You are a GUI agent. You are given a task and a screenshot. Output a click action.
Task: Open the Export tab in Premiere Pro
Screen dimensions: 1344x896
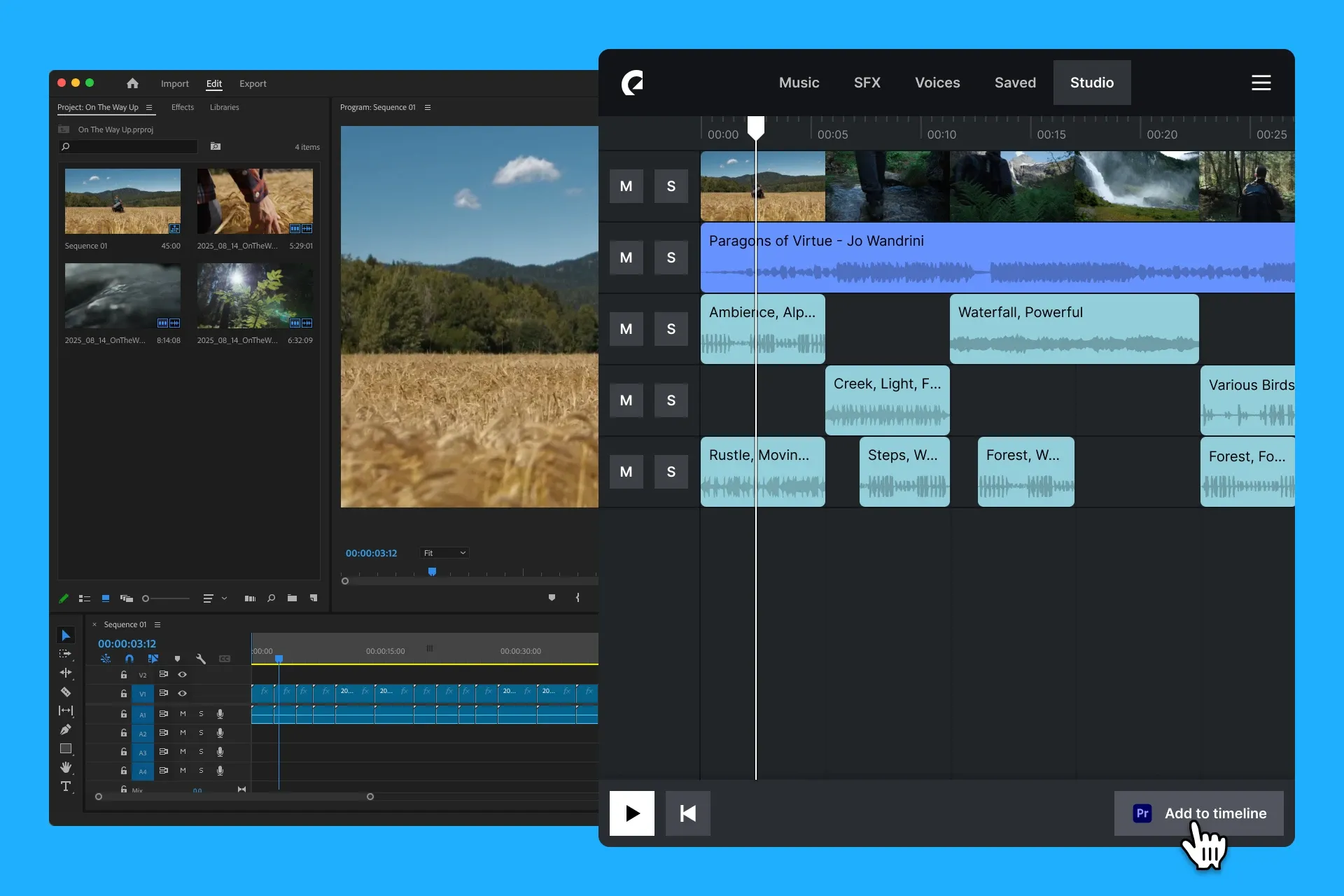[252, 83]
